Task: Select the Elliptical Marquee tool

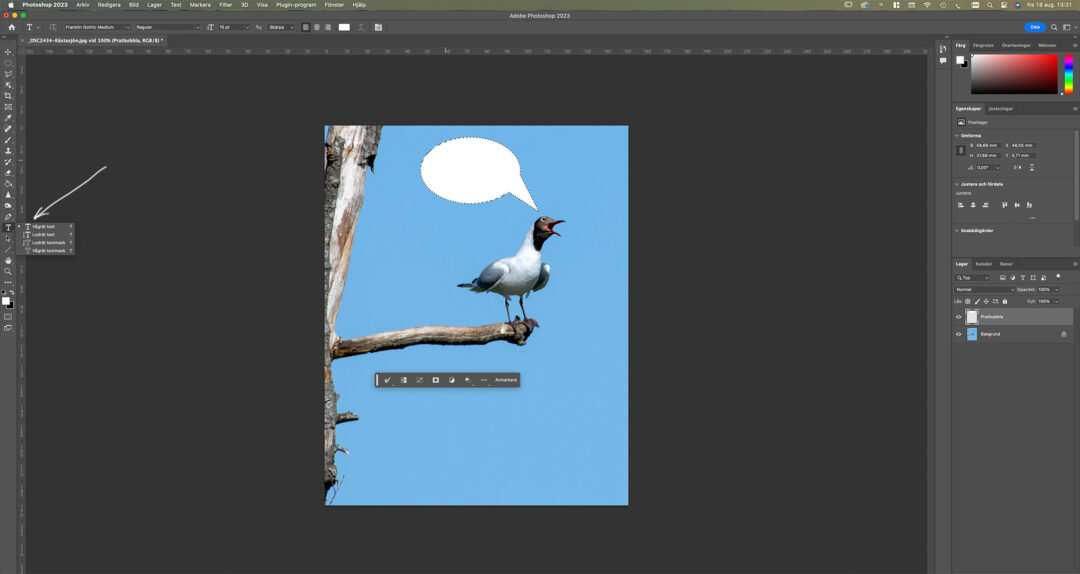Action: (x=8, y=63)
